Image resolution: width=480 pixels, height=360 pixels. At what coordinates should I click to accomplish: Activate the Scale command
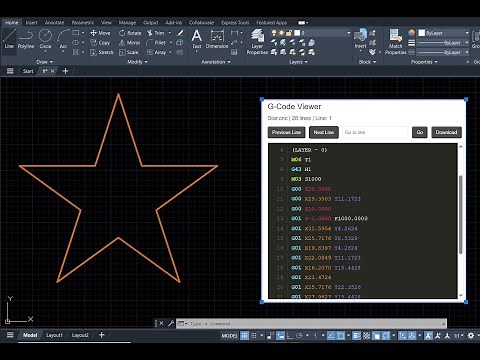click(x=129, y=52)
